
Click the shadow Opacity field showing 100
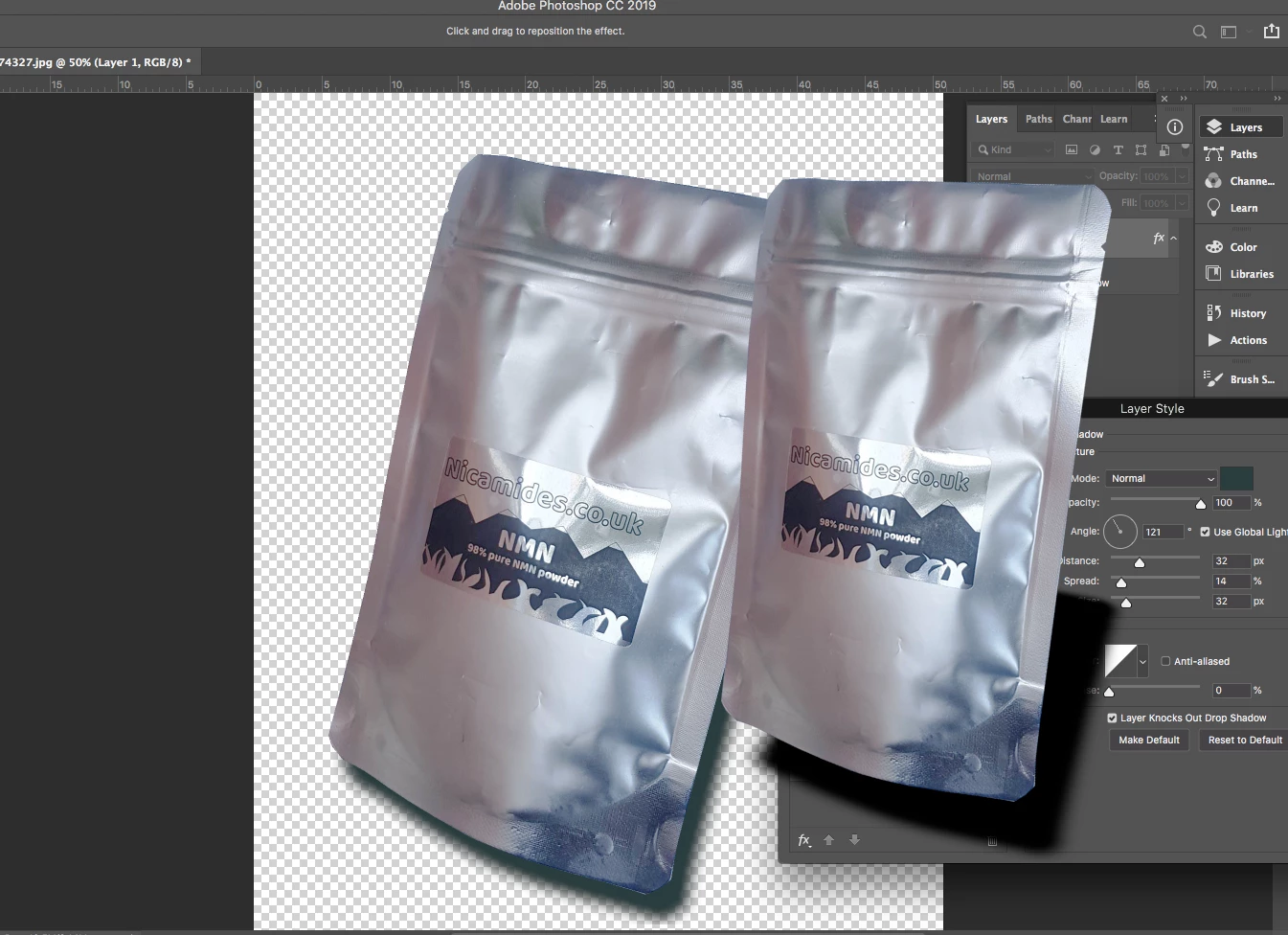(x=1231, y=503)
